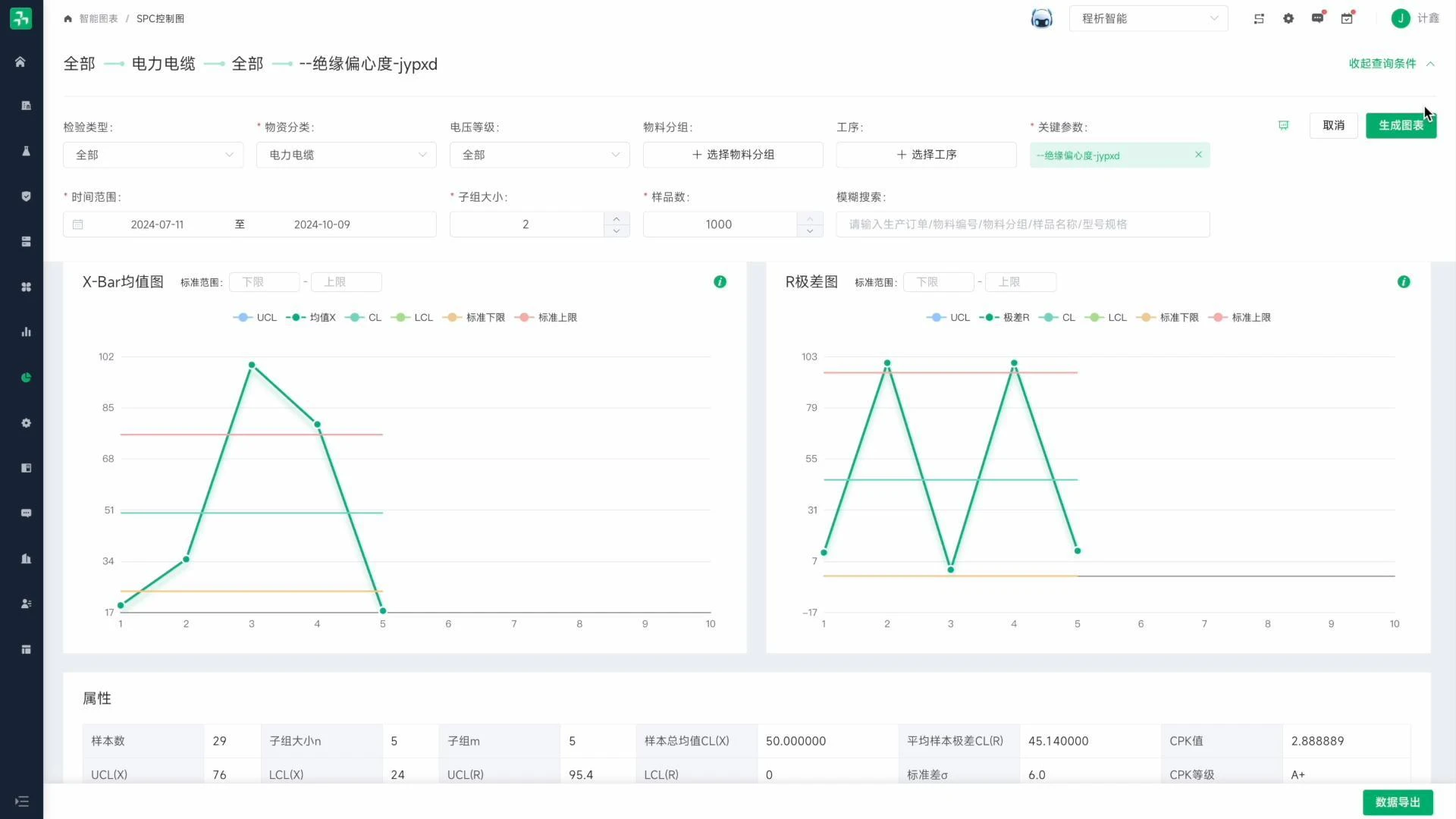
Task: Collapse query conditions via 收起查询条件
Action: [x=1384, y=64]
